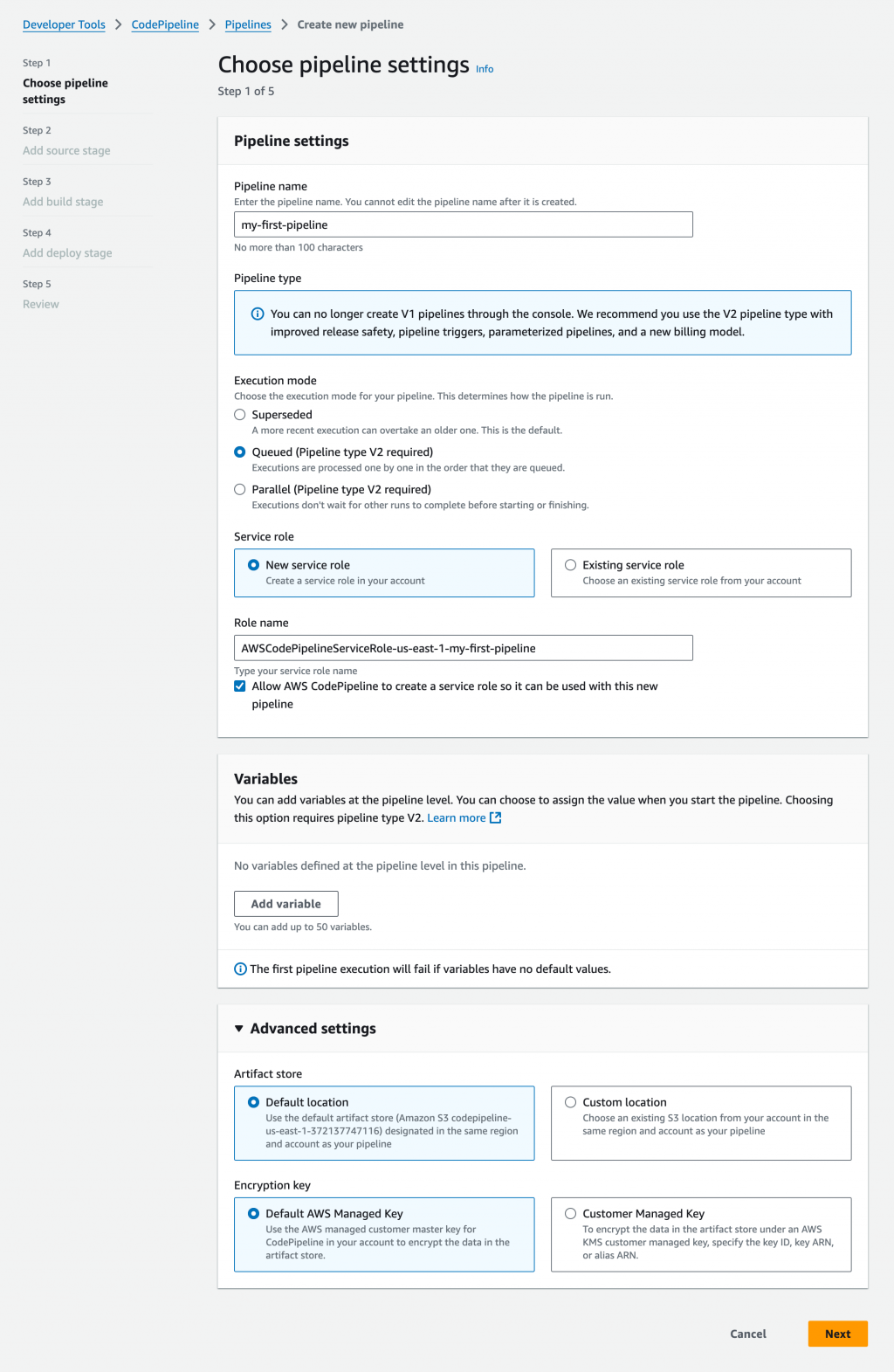Screen dimensions: 894x1372
Task: Select Custom location artifact store
Action: coord(571,1102)
